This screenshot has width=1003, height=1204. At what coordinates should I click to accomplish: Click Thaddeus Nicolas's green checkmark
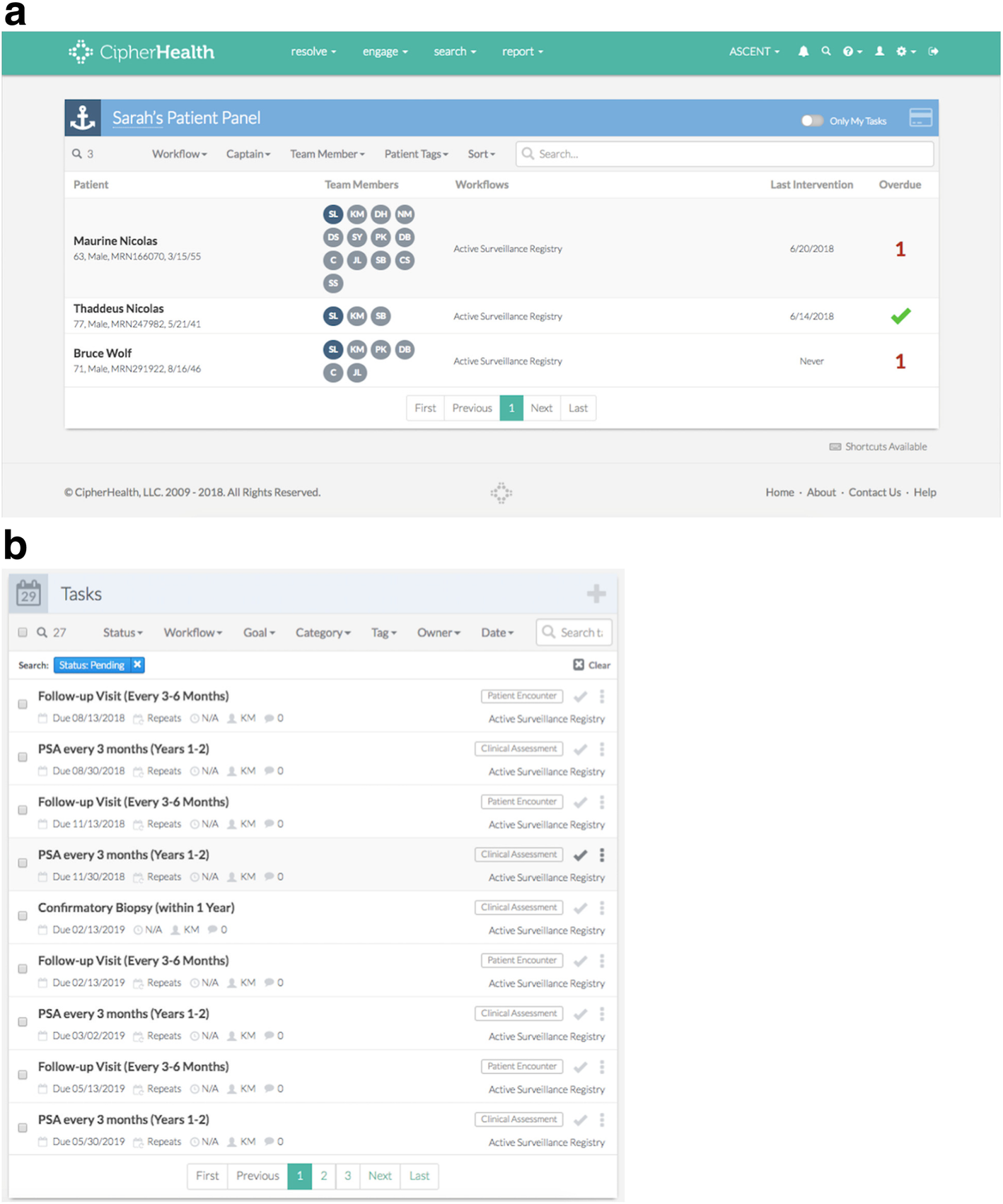900,316
